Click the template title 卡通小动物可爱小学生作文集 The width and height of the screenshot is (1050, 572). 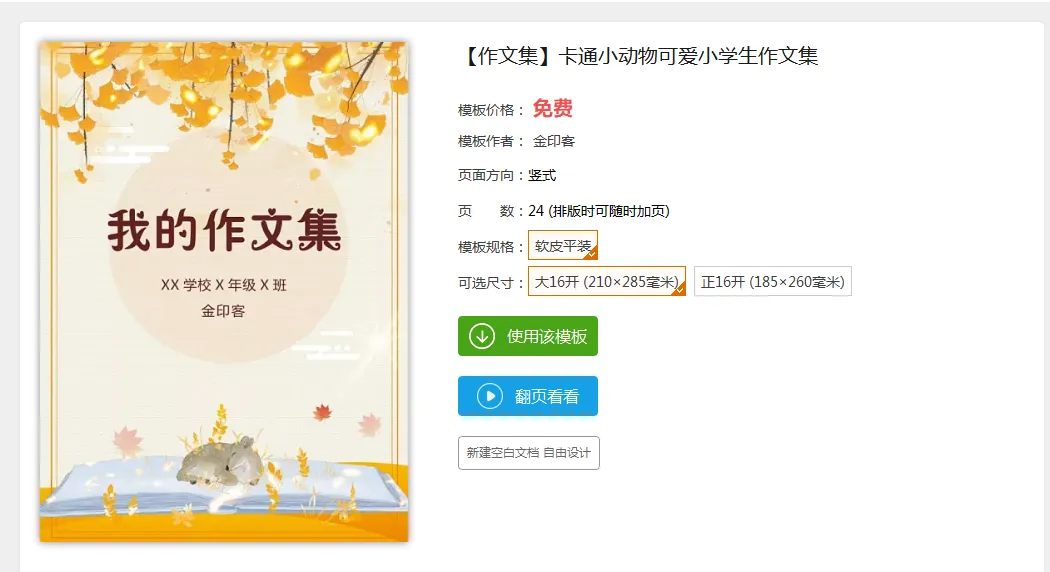(x=688, y=56)
